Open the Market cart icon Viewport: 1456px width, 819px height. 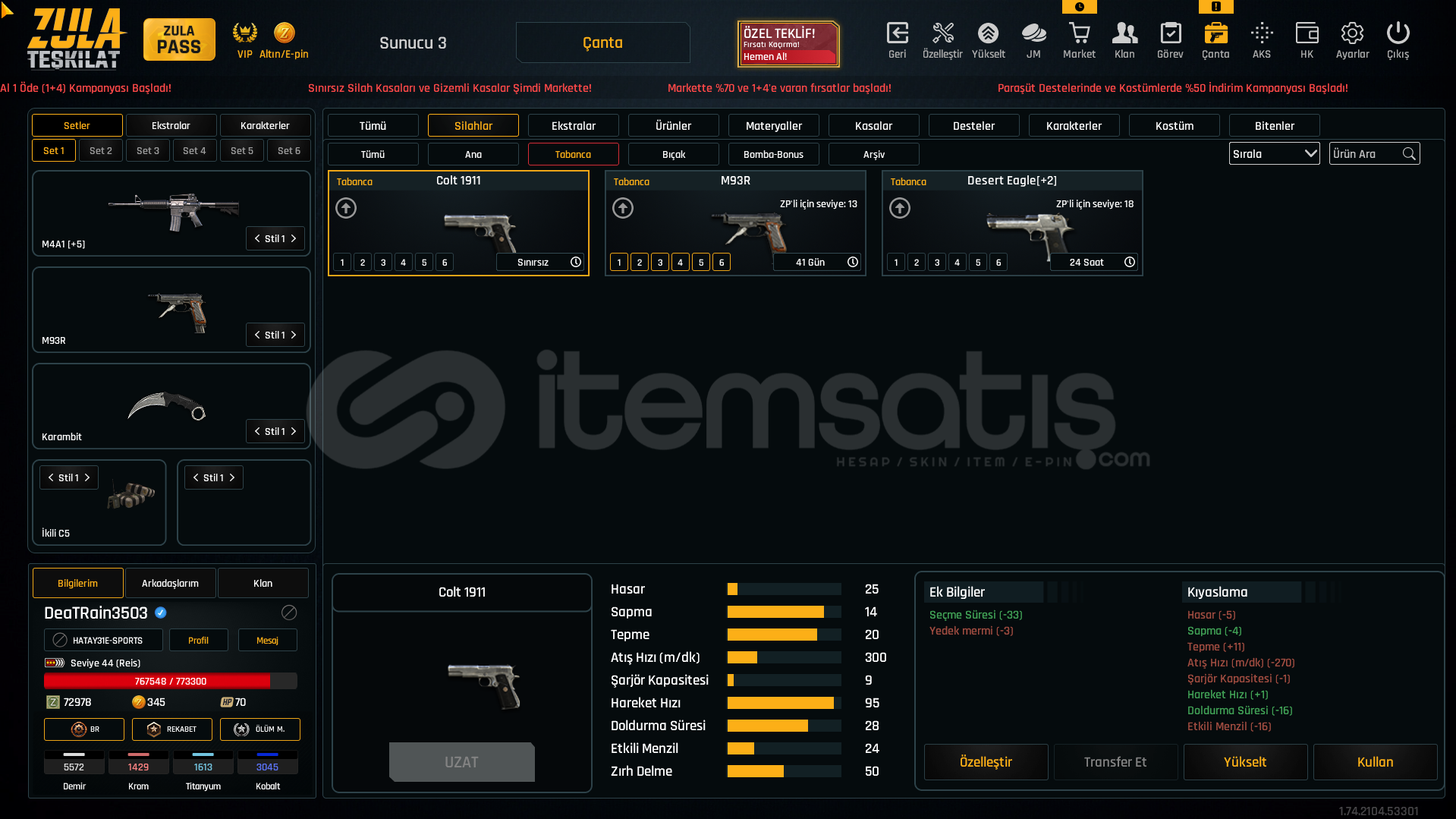[x=1079, y=33]
